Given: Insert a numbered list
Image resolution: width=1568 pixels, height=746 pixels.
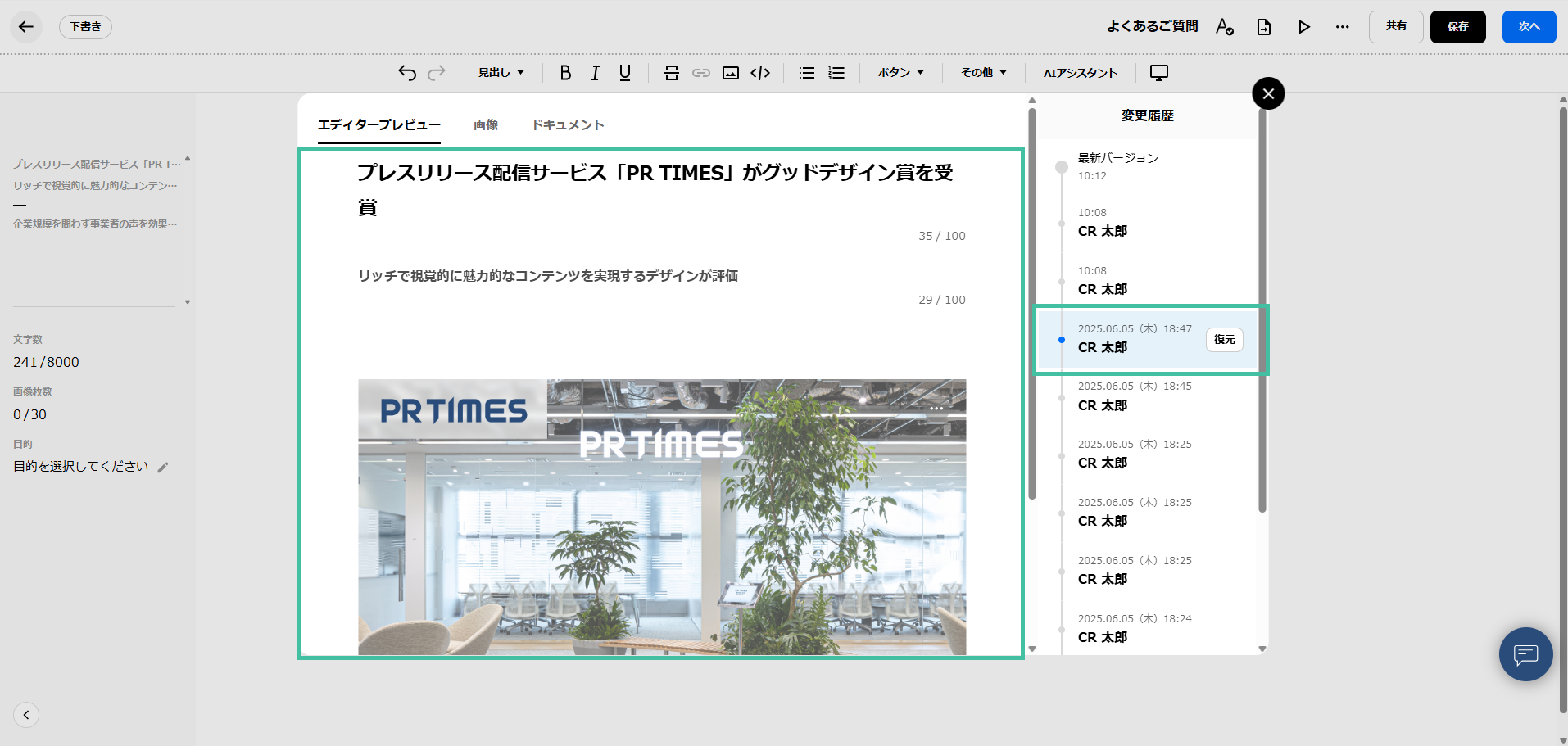Looking at the screenshot, I should [x=836, y=73].
